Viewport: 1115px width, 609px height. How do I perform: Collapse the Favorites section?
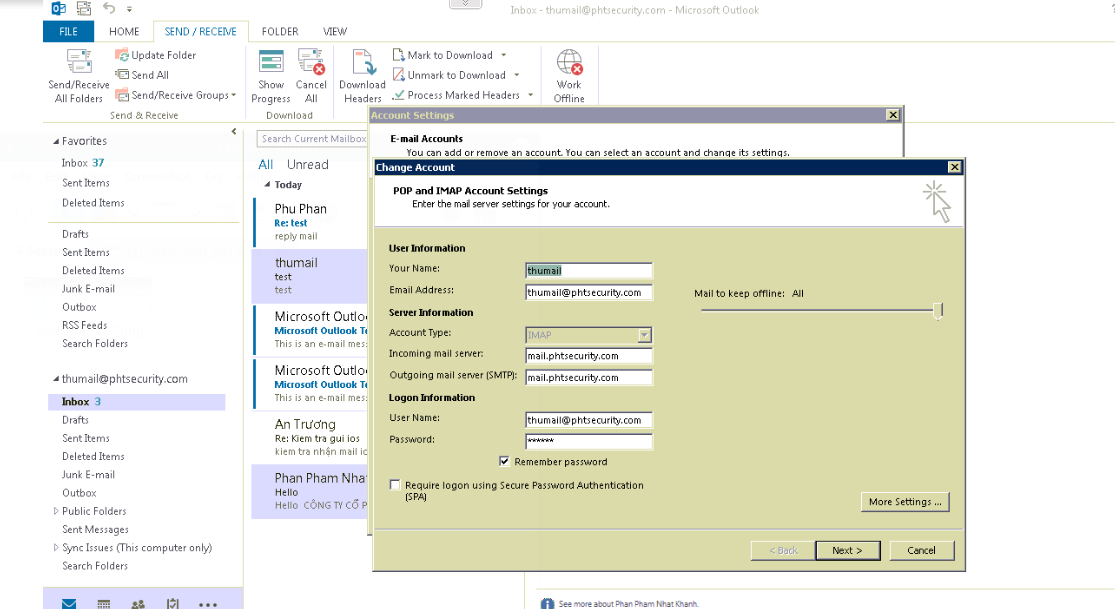[x=56, y=142]
